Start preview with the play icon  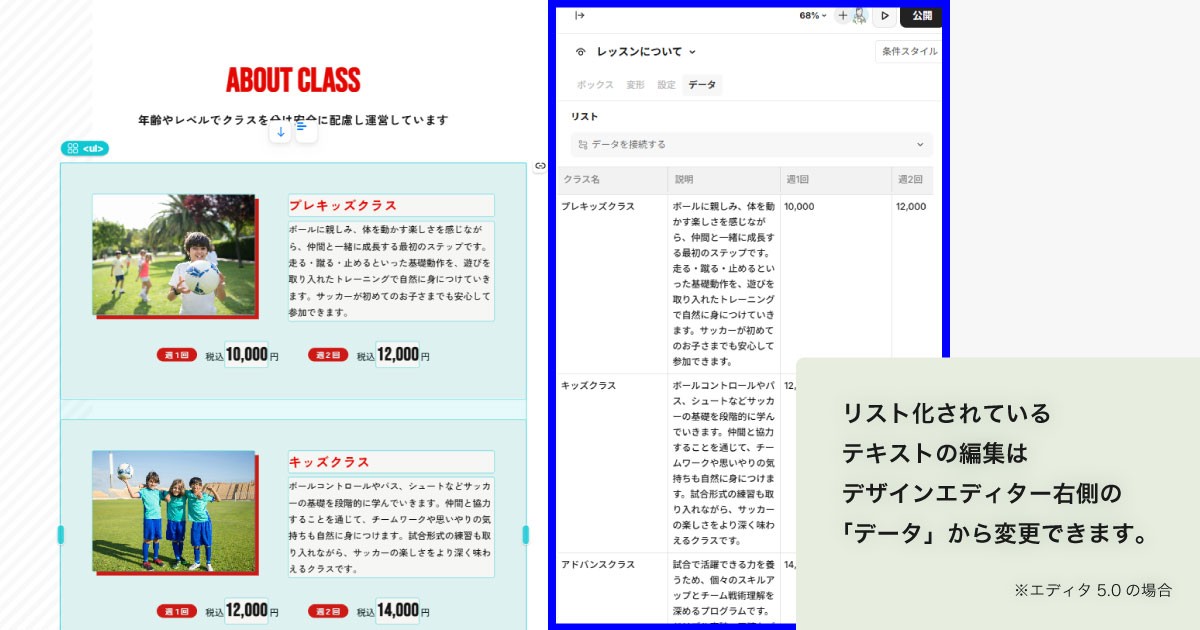885,15
